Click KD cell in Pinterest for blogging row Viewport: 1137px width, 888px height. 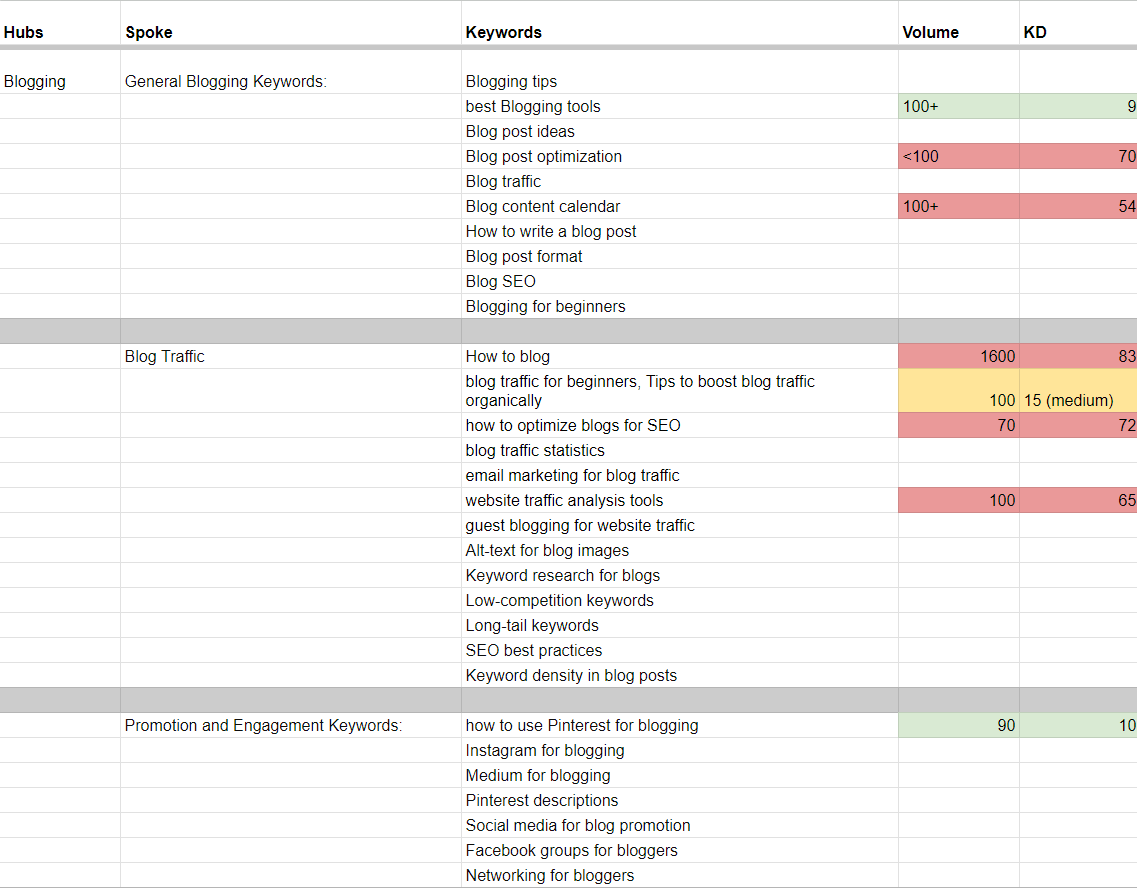pos(1078,726)
